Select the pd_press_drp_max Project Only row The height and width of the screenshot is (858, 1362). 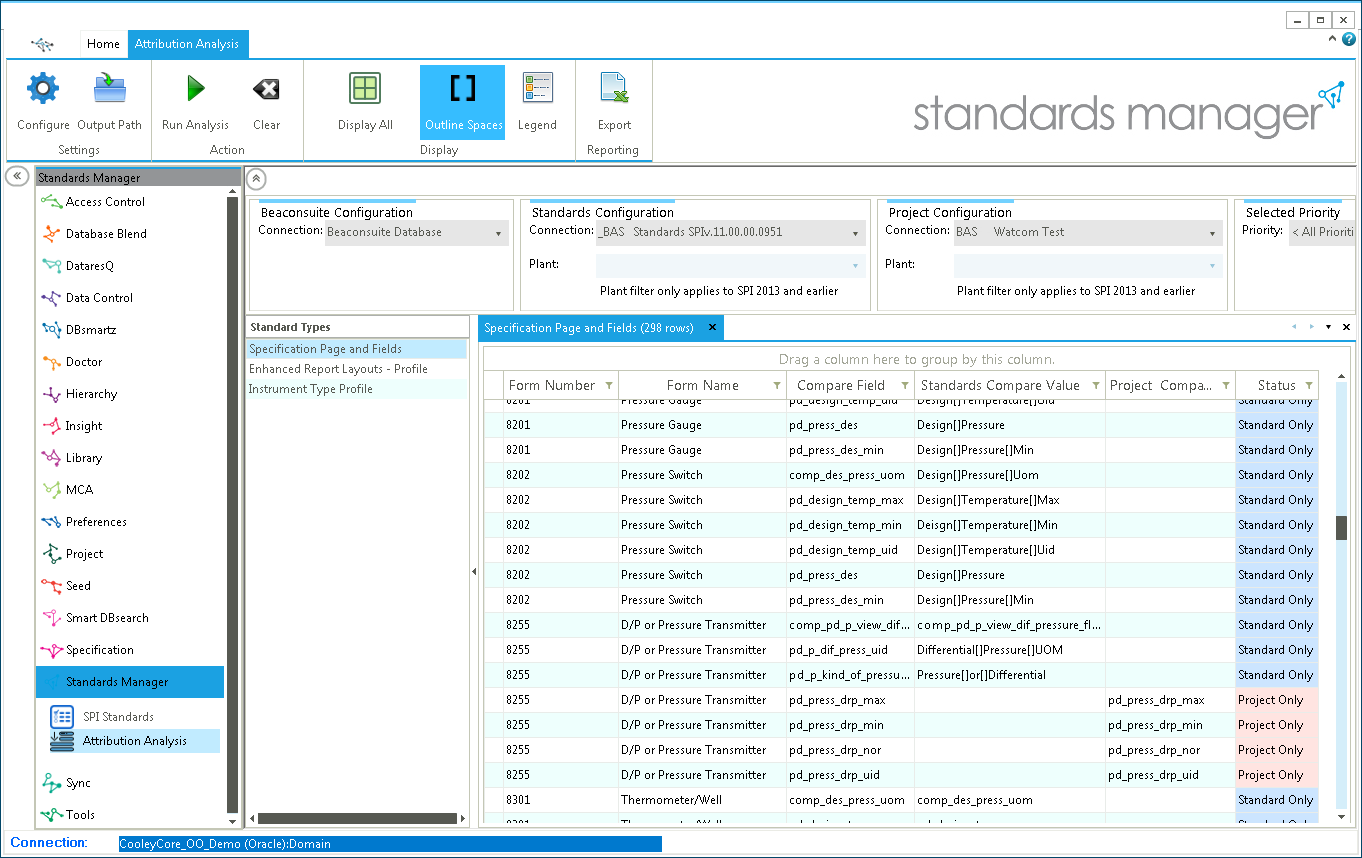coord(902,700)
